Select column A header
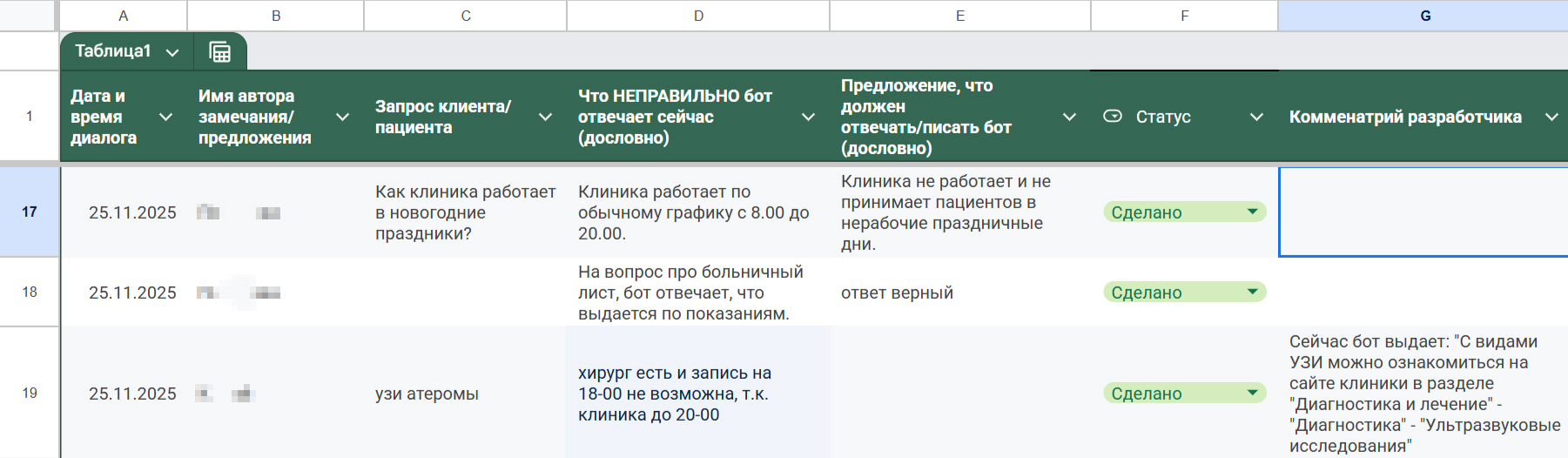The width and height of the screenshot is (1568, 458). (x=124, y=16)
